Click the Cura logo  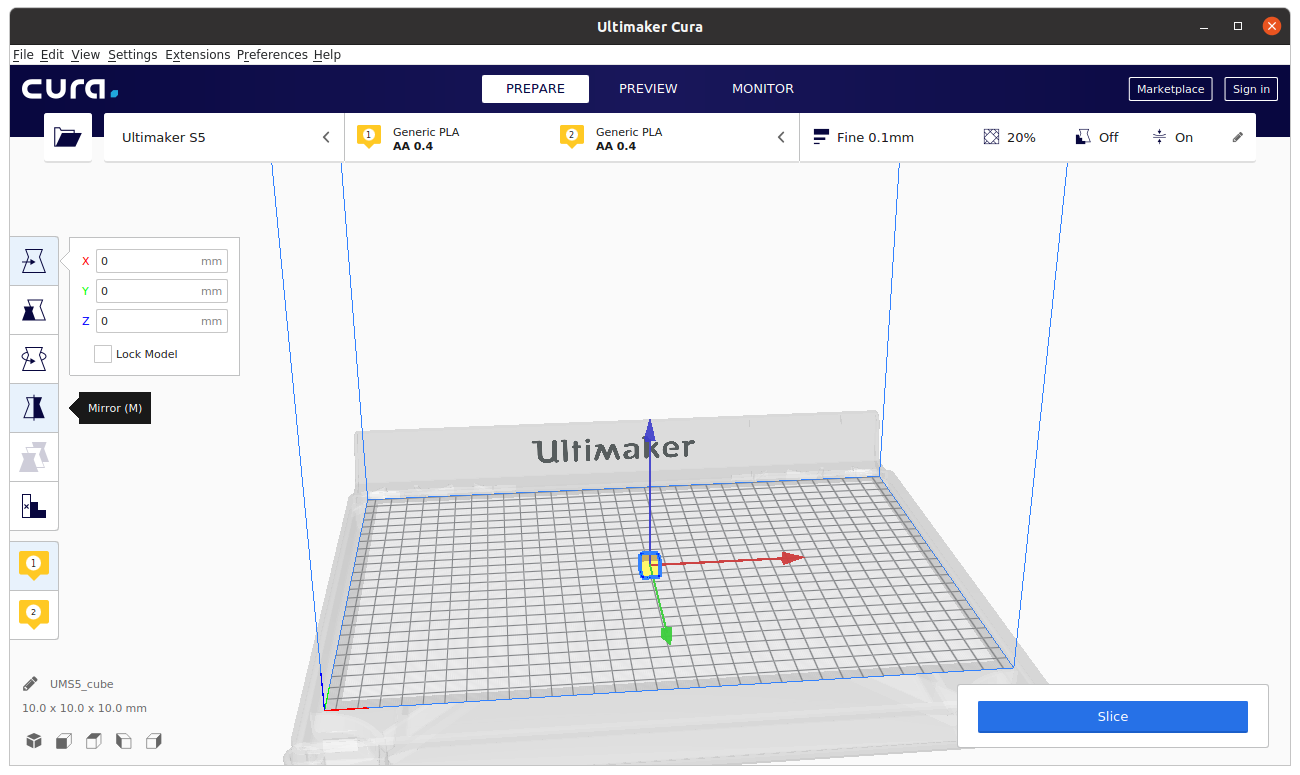tap(70, 89)
